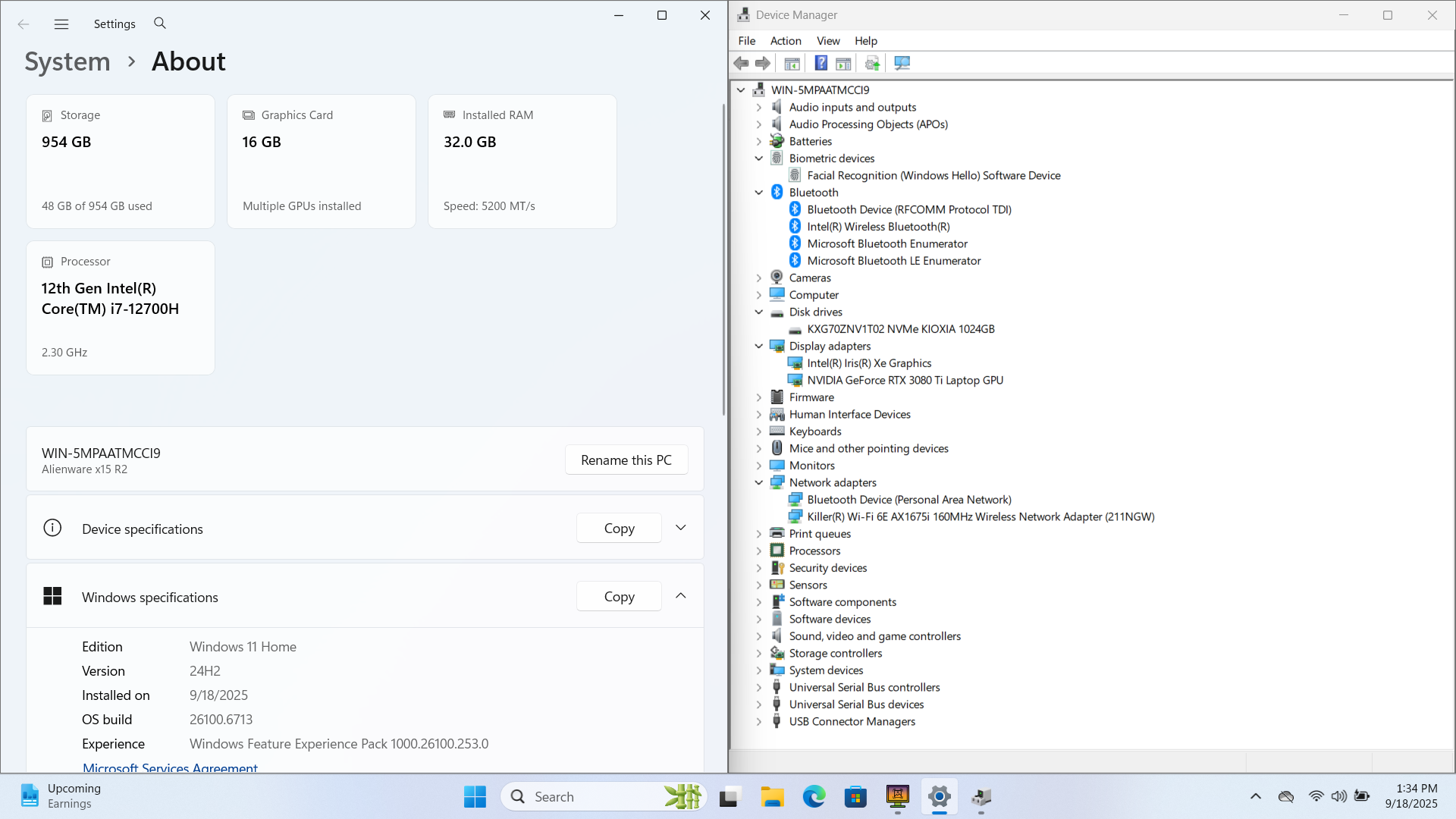This screenshot has width=1456, height=819.
Task: Click the Scan for hardware changes icon
Action: [902, 64]
